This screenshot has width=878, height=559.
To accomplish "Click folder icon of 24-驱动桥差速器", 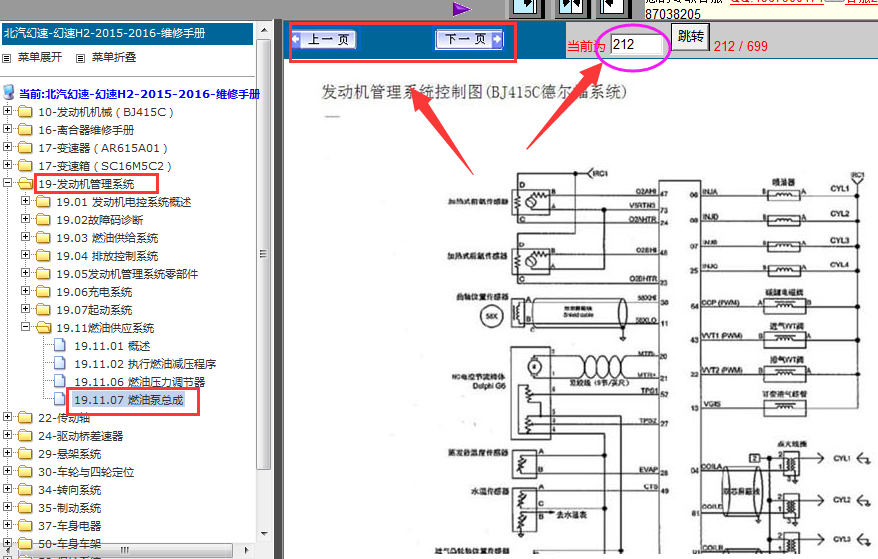I will point(25,436).
